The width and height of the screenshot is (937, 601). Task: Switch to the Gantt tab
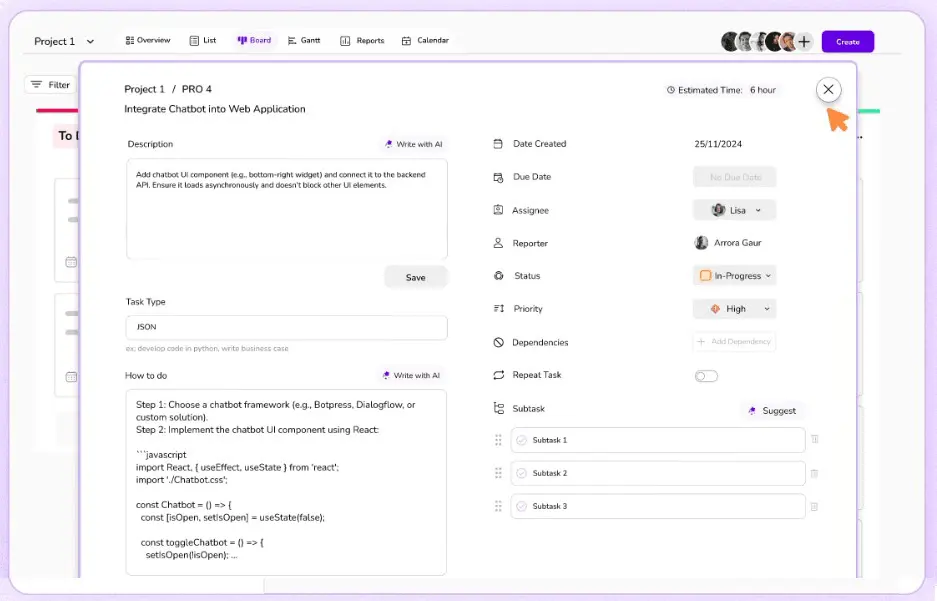[304, 41]
